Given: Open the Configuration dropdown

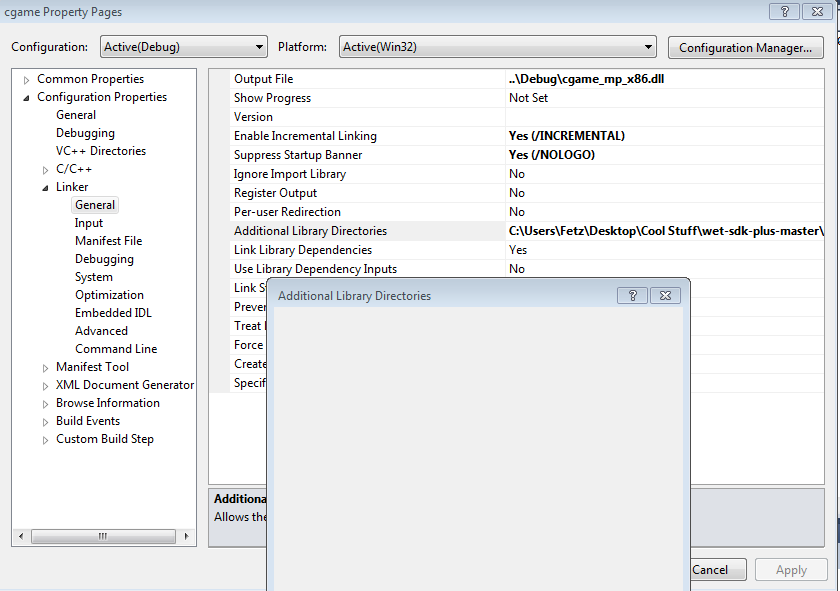Looking at the screenshot, I should click(183, 47).
